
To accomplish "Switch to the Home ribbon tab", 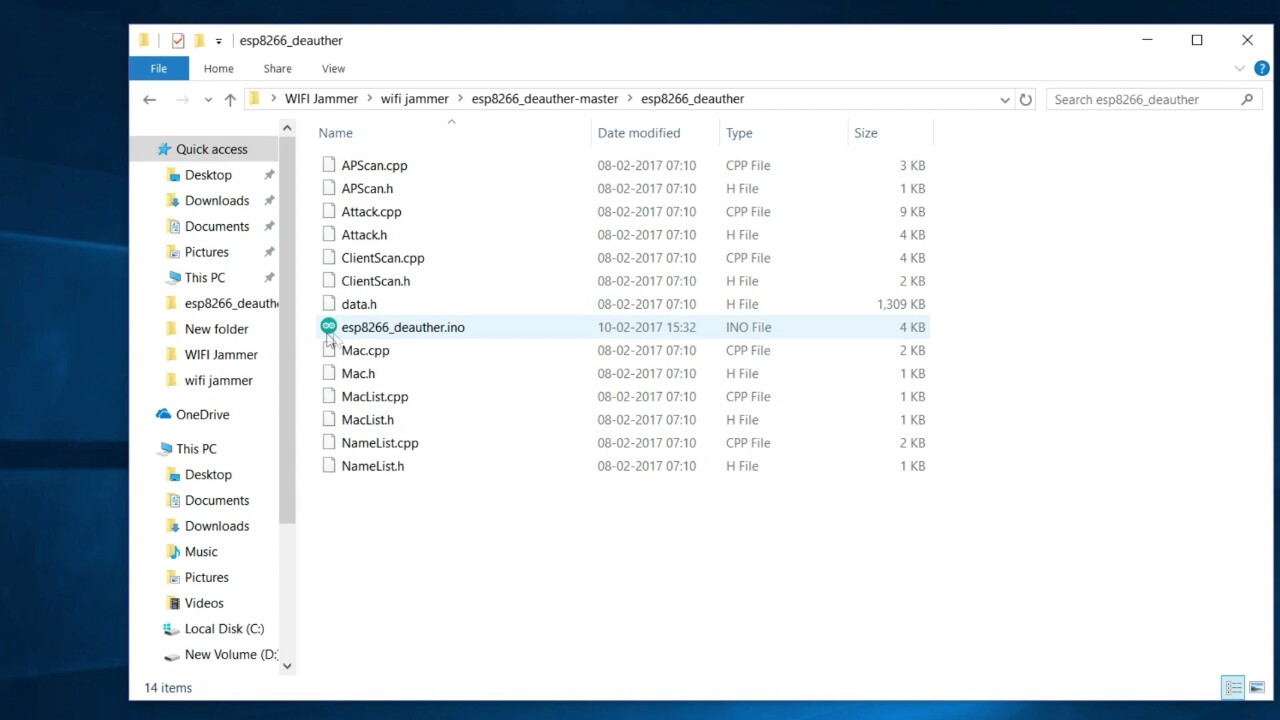I will (x=218, y=68).
